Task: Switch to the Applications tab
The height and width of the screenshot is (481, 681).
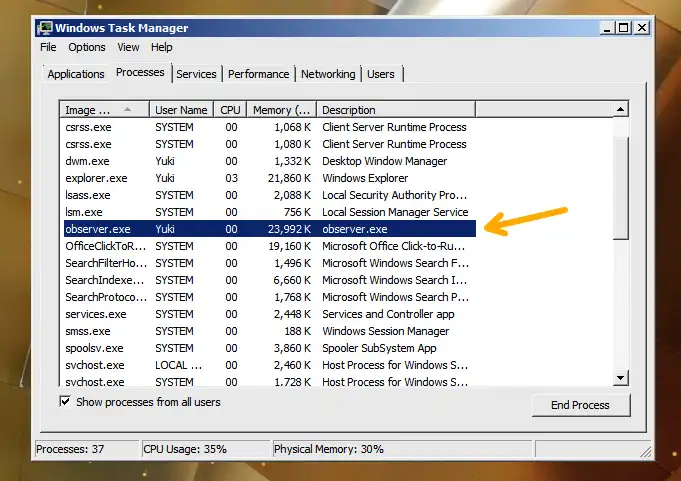Action: pyautogui.click(x=76, y=74)
